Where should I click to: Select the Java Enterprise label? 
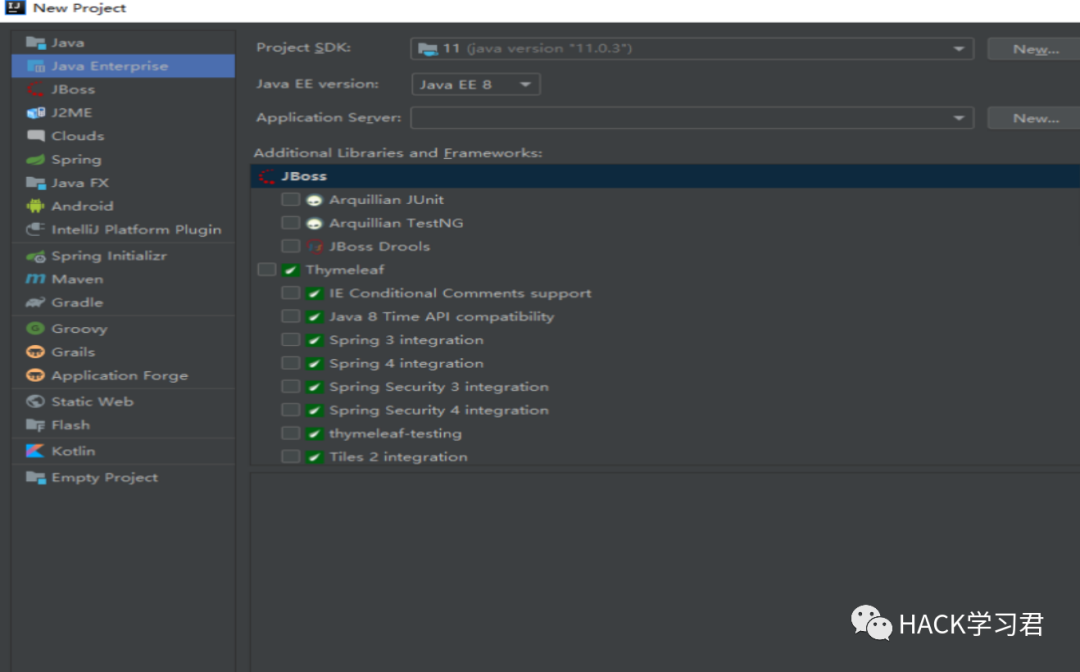110,66
